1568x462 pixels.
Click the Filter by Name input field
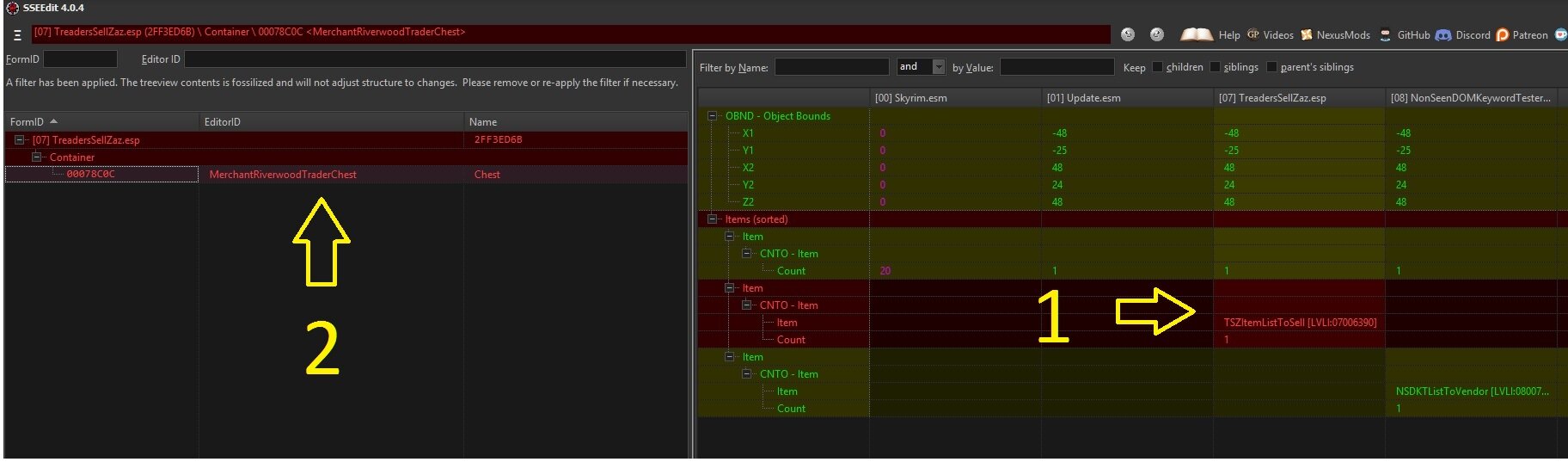click(x=831, y=67)
